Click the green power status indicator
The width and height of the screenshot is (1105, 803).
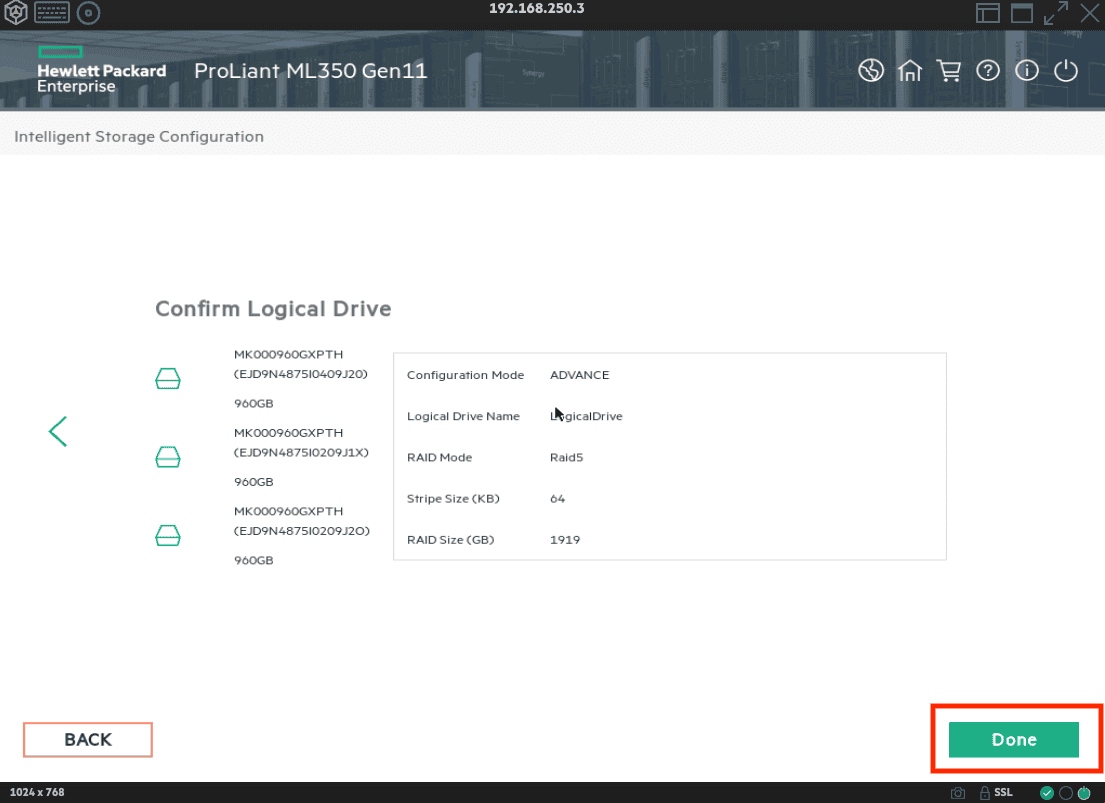pos(1083,793)
